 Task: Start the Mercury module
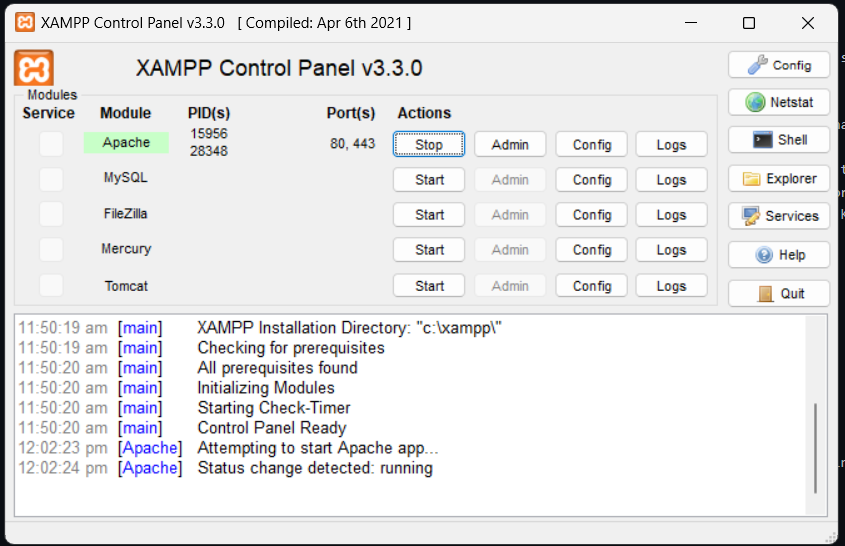(x=429, y=250)
